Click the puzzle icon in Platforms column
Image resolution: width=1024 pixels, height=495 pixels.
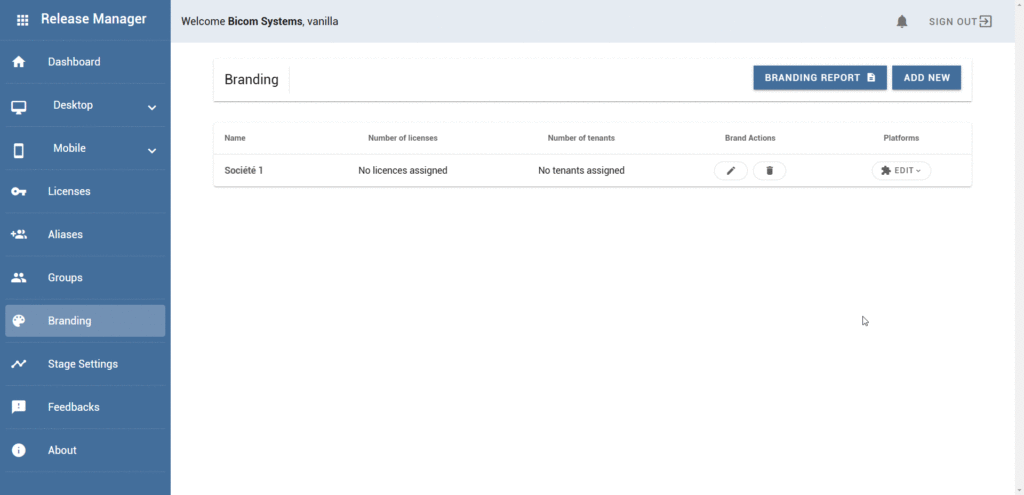(x=886, y=170)
